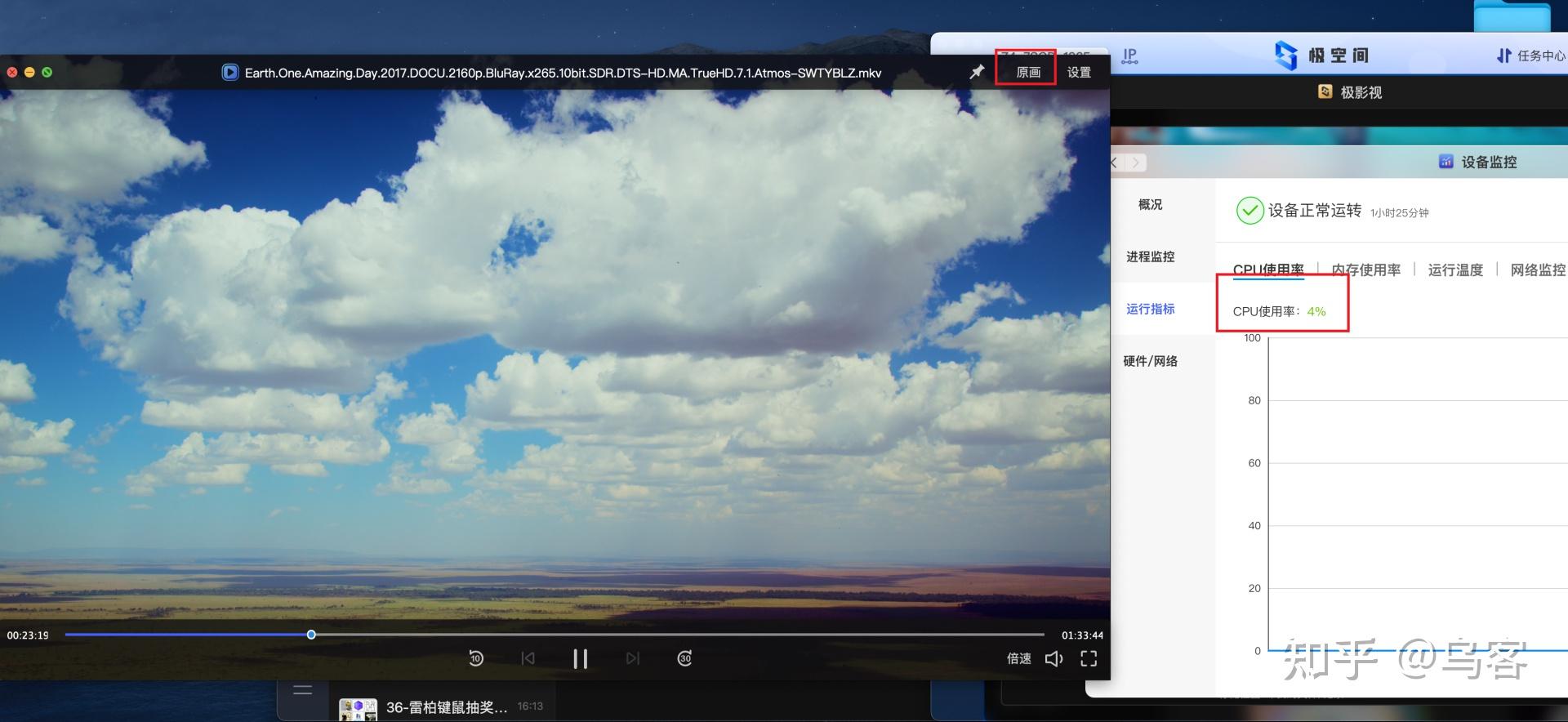Click the green device status check icon
This screenshot has width=1568, height=722.
(1249, 211)
